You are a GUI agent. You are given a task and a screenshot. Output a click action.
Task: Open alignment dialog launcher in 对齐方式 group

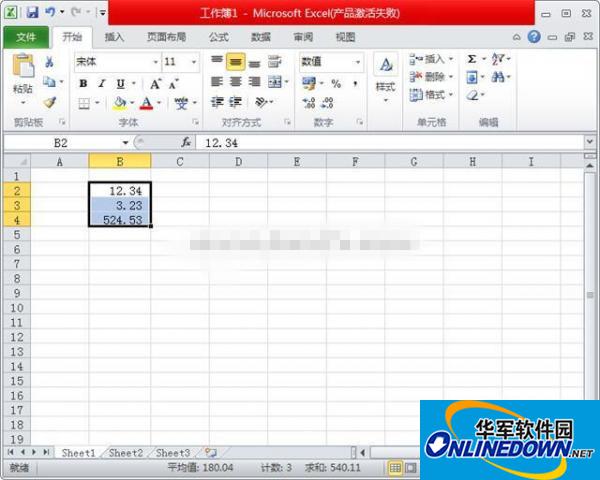[287, 122]
